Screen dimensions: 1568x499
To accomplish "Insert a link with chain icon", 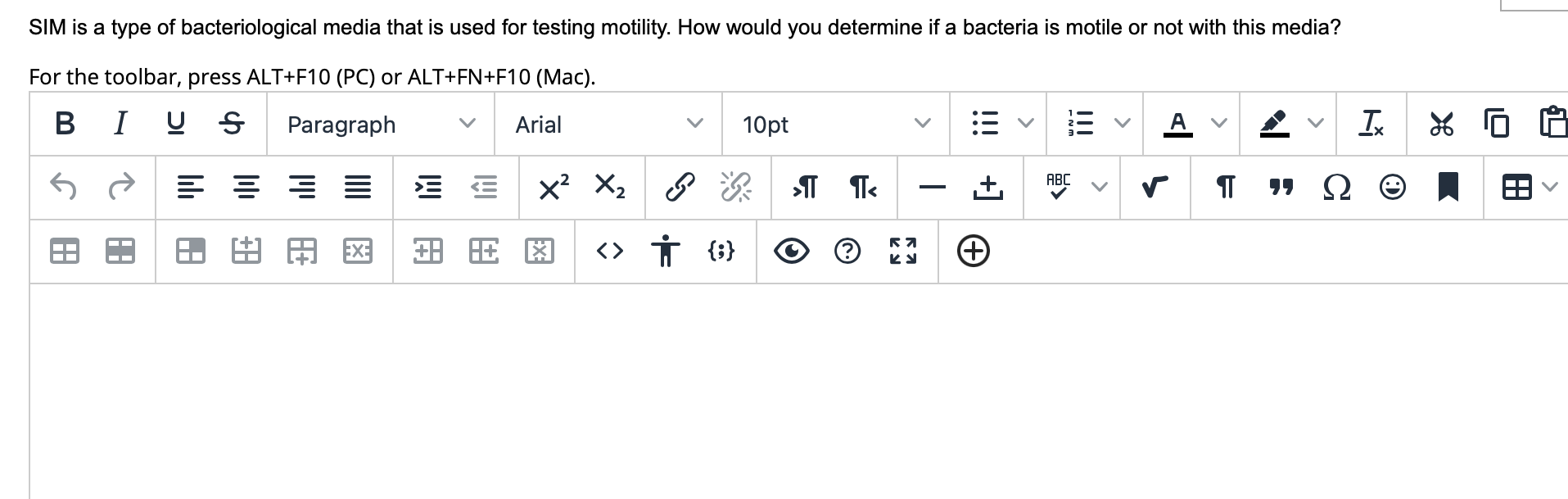I will coord(680,188).
